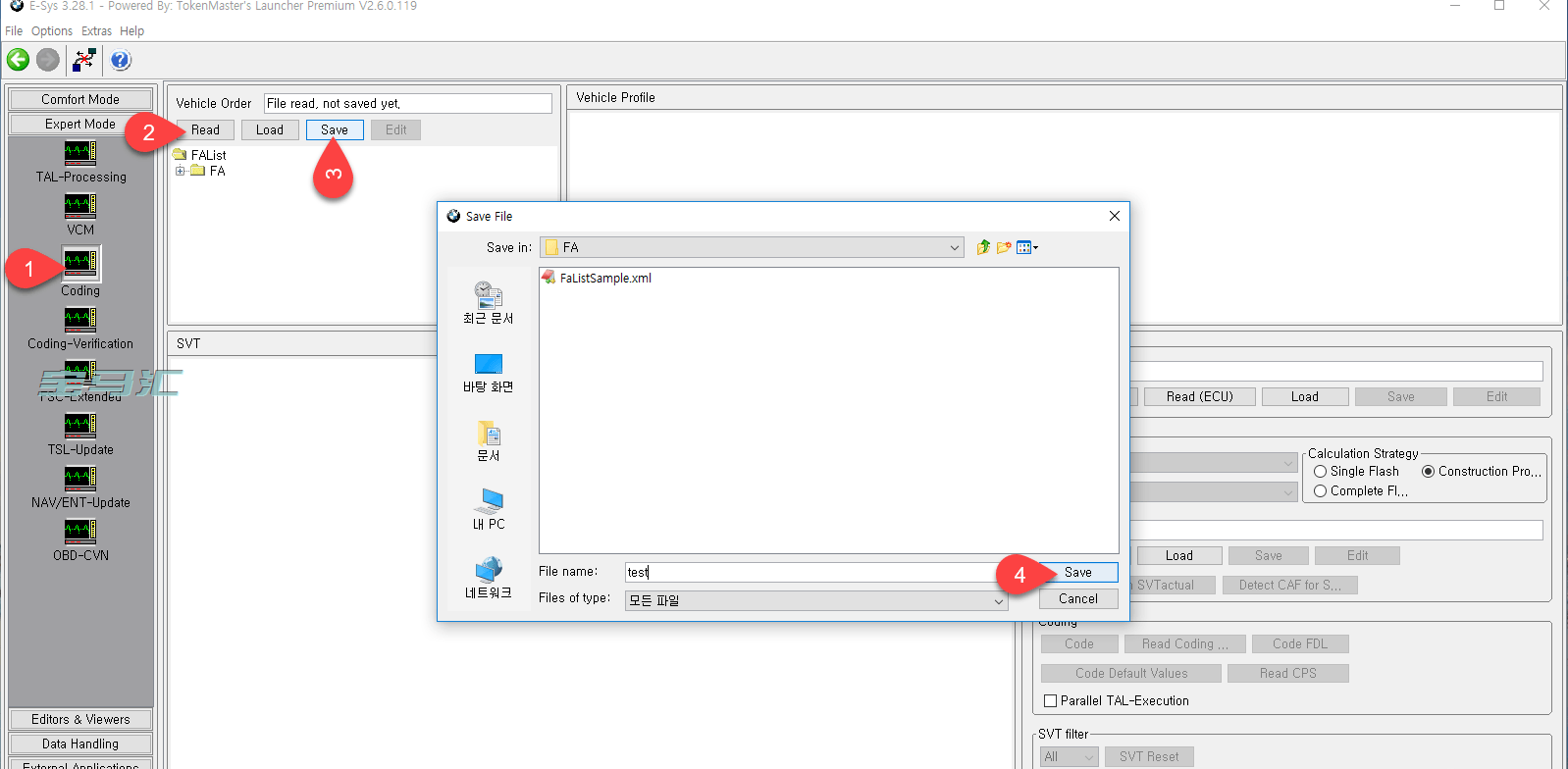Open the Options menu

[52, 31]
